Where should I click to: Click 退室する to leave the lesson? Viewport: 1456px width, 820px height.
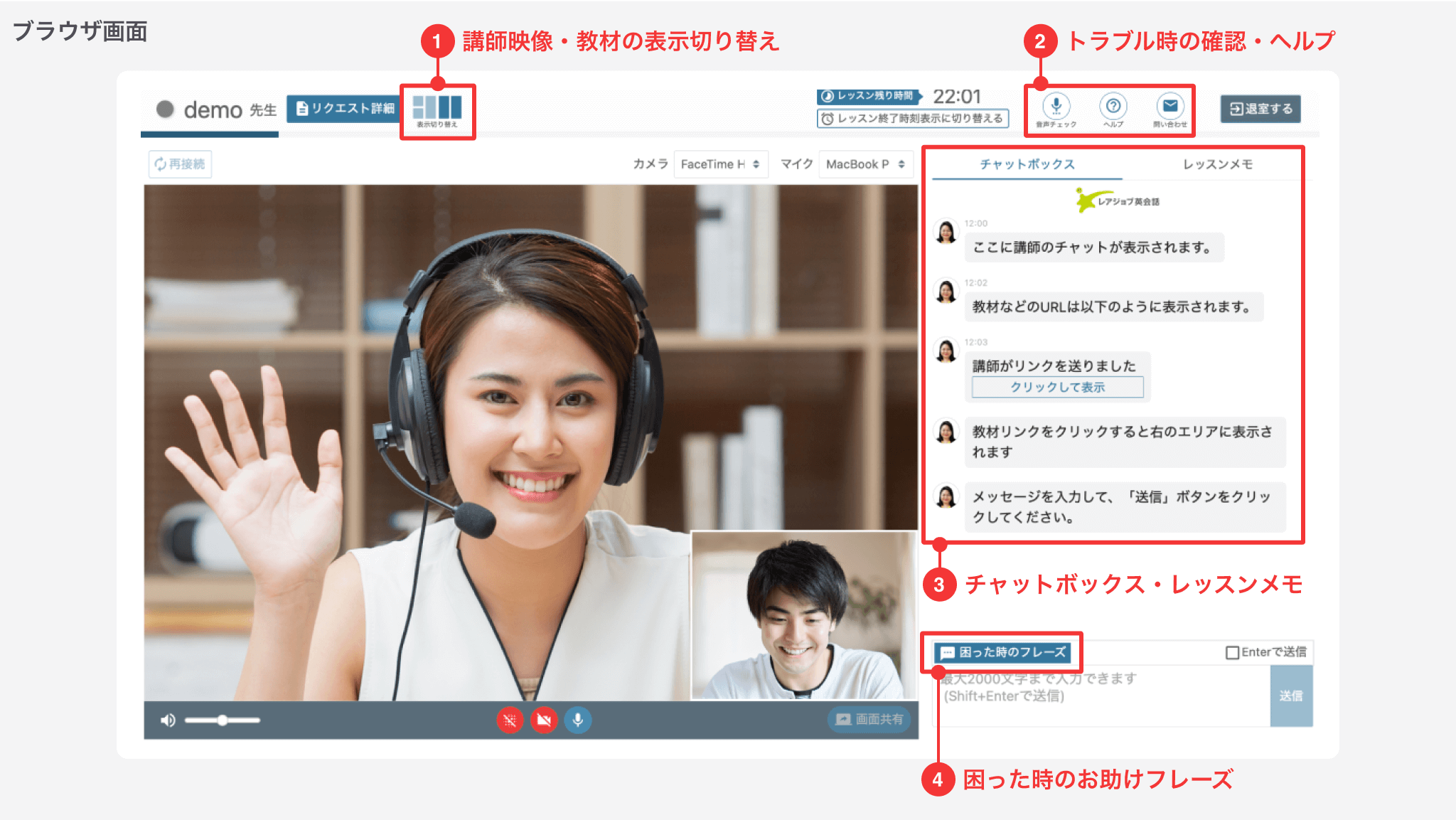(1260, 108)
